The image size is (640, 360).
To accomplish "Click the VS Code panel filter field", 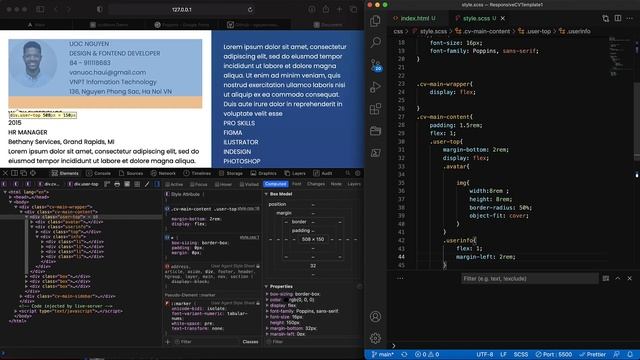I will click(x=529, y=278).
